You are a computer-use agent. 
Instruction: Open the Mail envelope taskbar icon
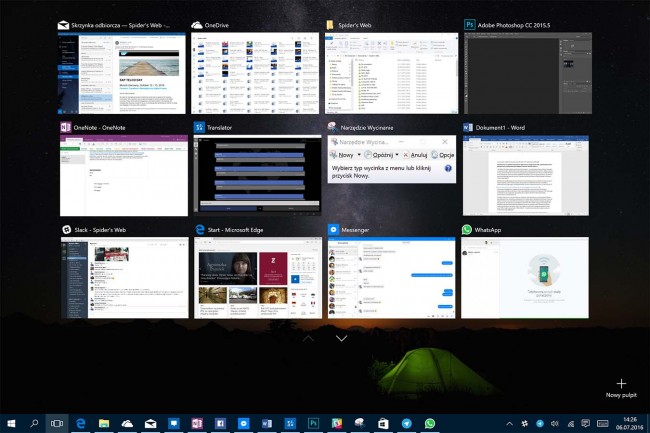click(150, 423)
